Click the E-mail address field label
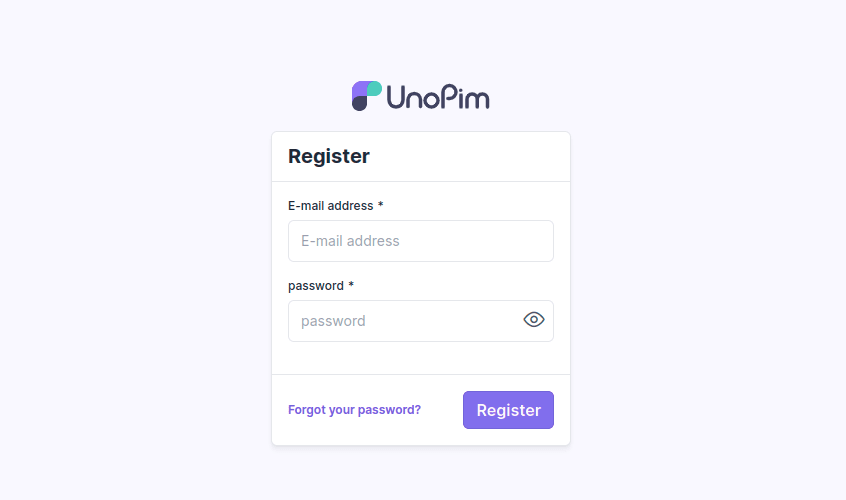This screenshot has height=500, width=846. [x=331, y=206]
